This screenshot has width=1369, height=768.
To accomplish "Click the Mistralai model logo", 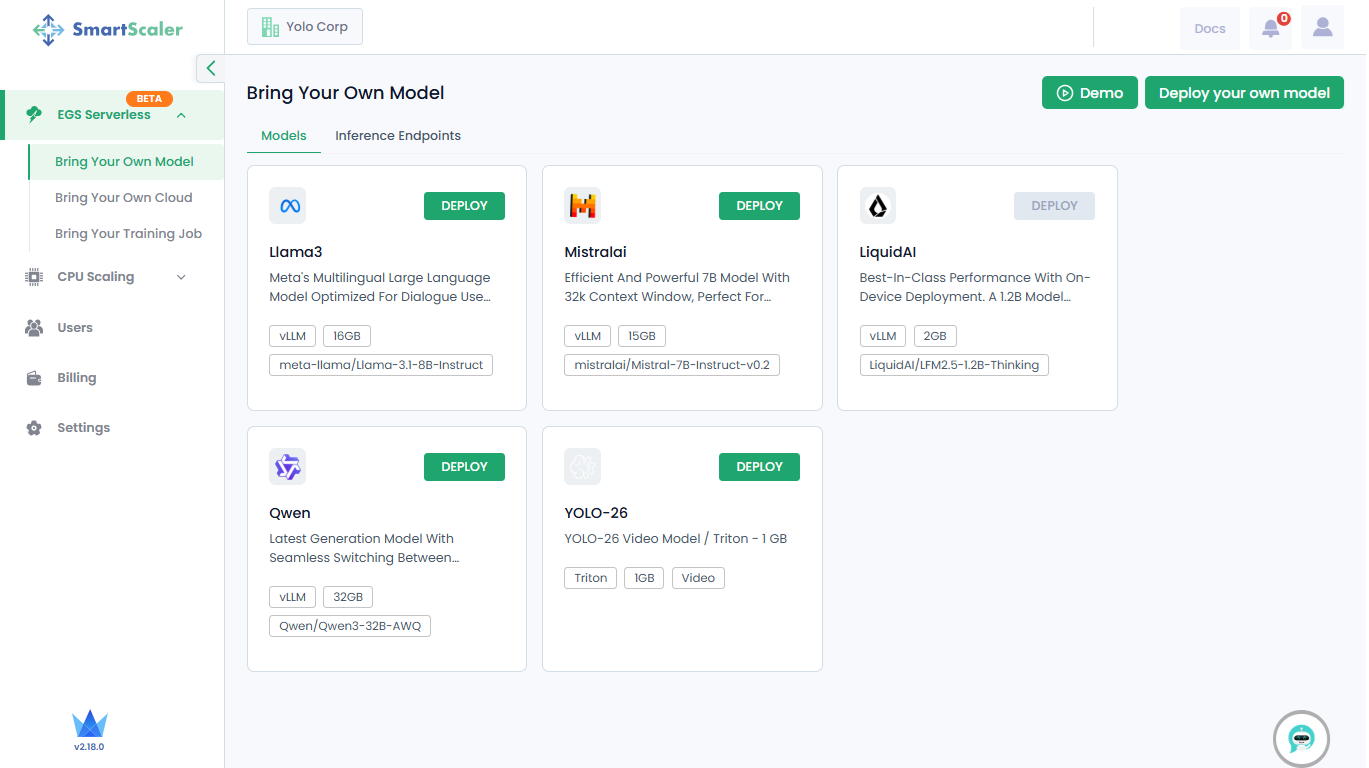I will click(582, 206).
